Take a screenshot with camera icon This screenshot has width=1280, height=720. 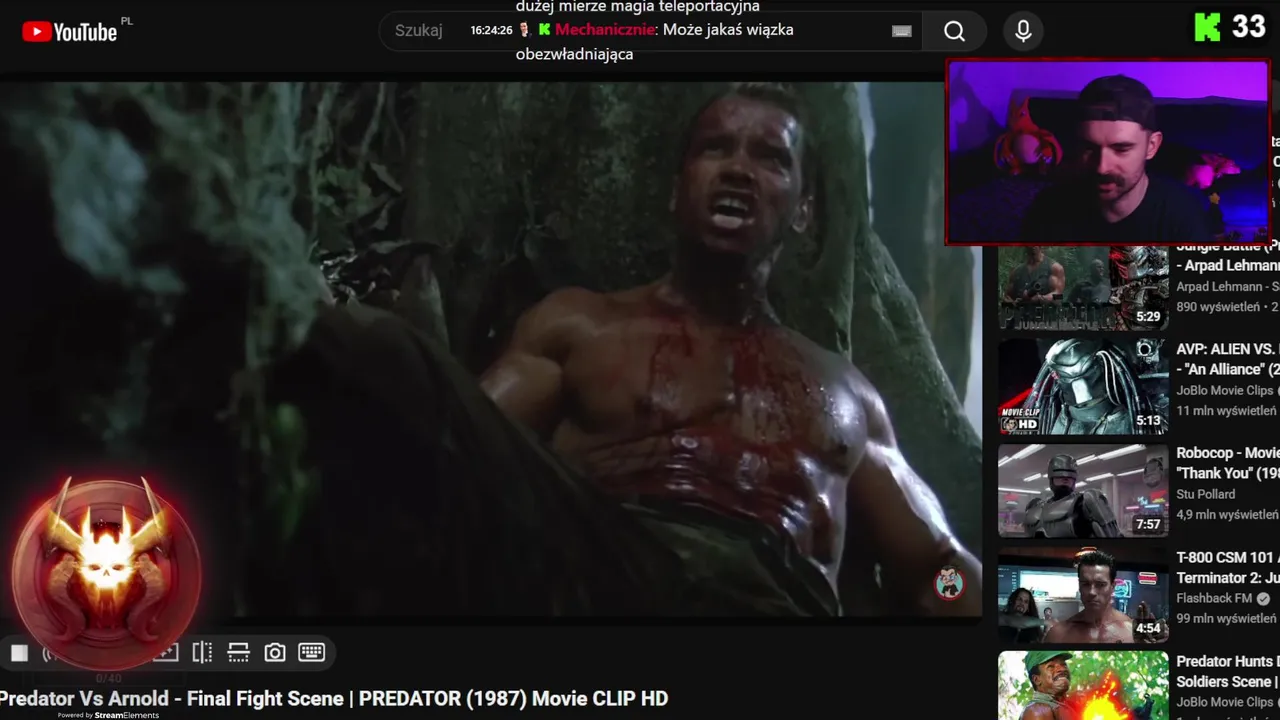coord(274,653)
